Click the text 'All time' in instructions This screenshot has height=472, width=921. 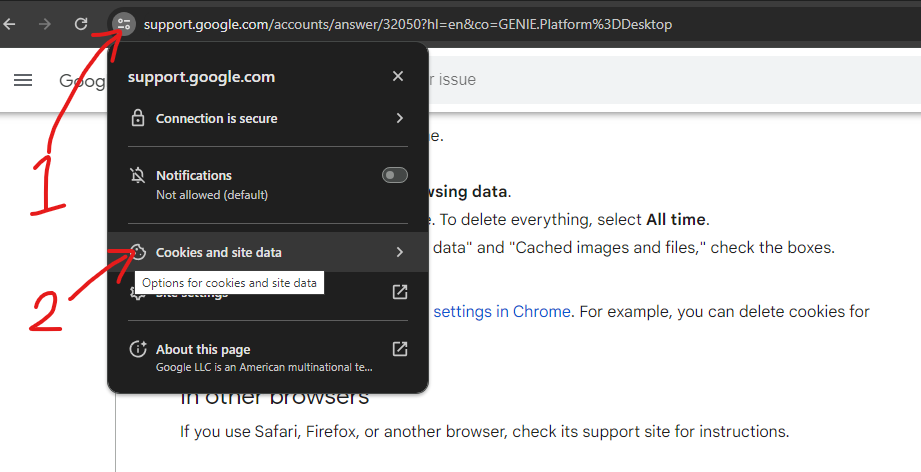tap(675, 220)
